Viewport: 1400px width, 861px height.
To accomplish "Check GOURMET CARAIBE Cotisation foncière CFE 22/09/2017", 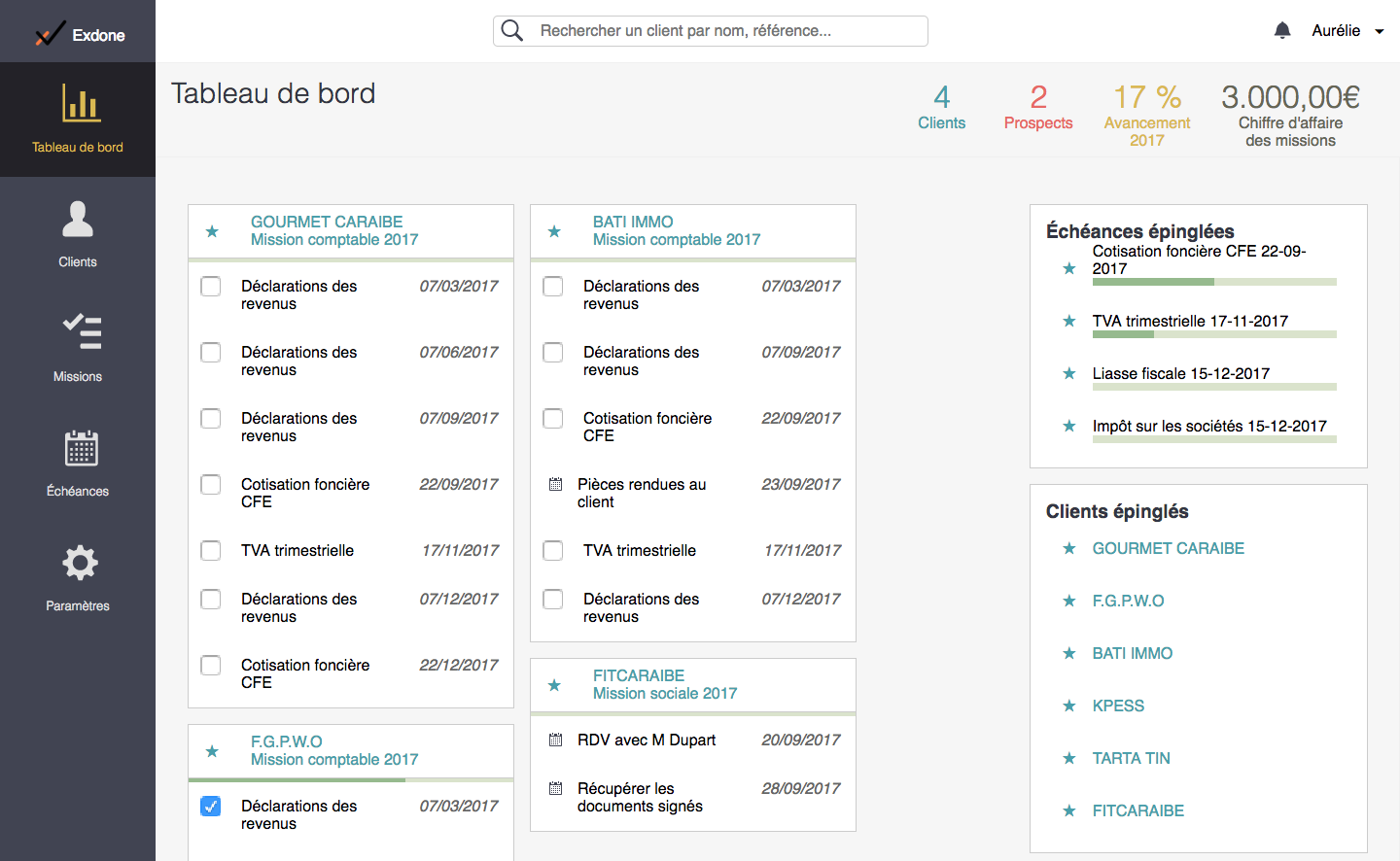I will [211, 484].
